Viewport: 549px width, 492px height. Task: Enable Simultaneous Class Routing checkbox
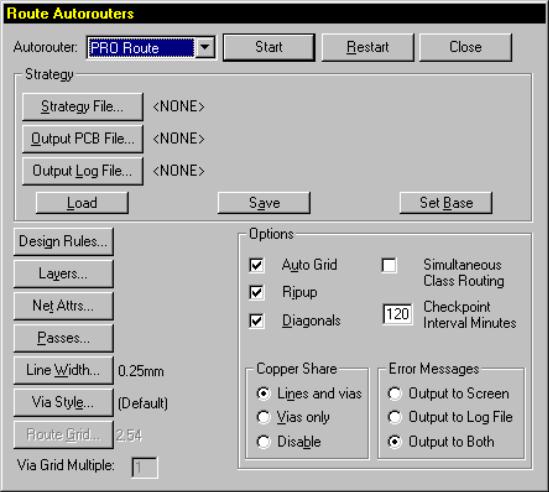[389, 265]
